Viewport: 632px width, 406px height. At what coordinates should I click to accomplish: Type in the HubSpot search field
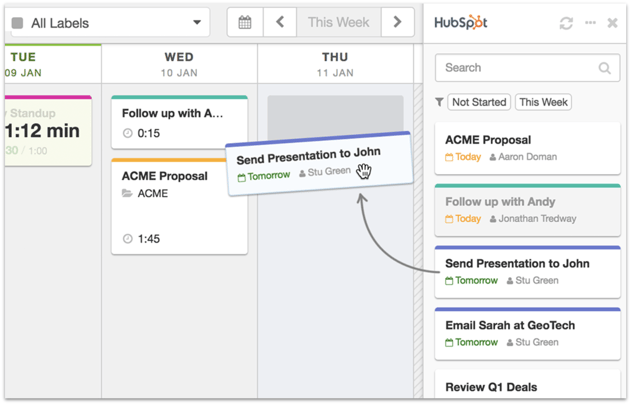tap(515, 68)
